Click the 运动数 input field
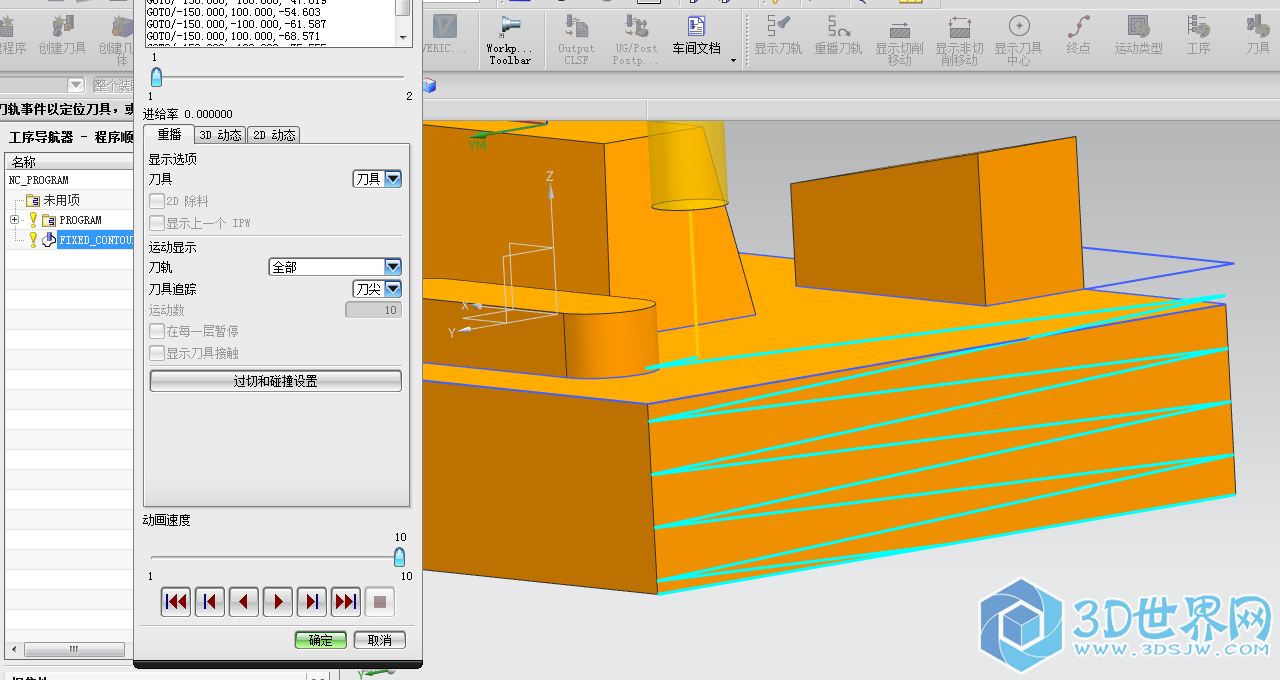The height and width of the screenshot is (680, 1280). tap(373, 310)
